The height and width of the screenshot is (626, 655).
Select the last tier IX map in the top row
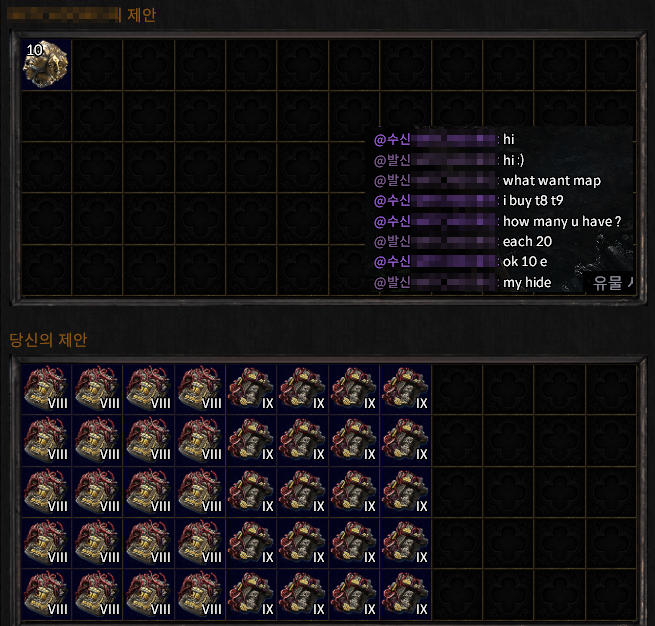tap(406, 388)
